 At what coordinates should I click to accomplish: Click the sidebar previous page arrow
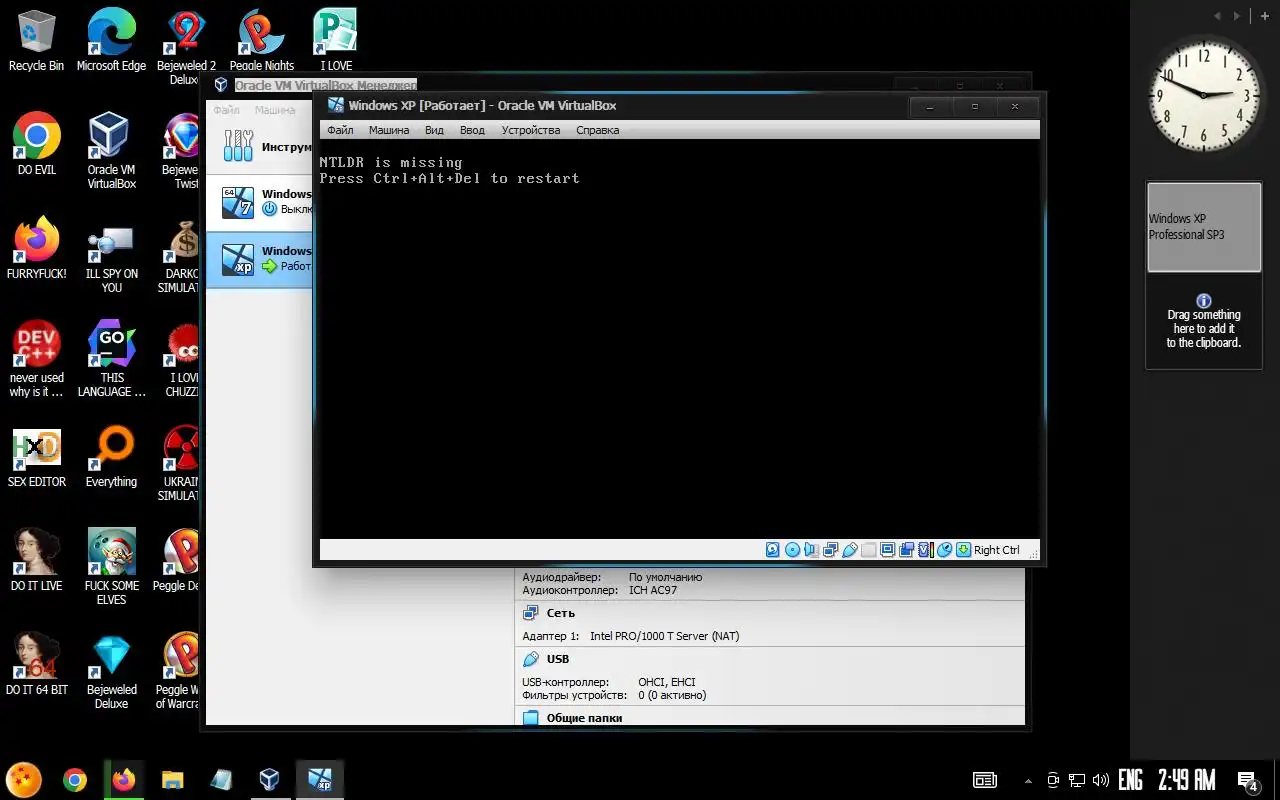[1217, 15]
